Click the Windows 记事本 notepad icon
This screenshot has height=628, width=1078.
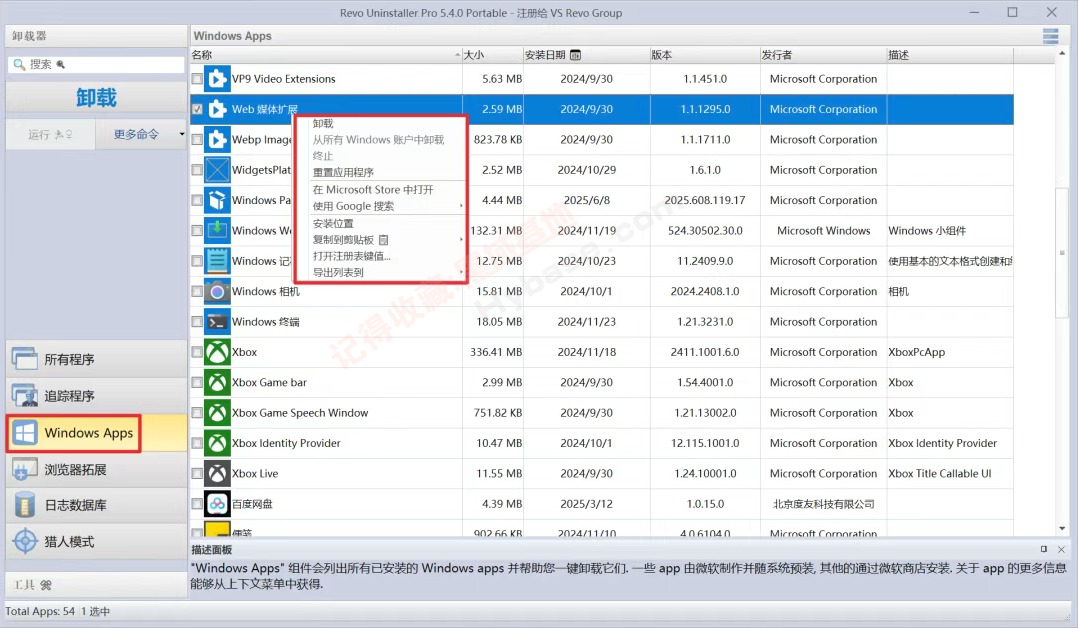pos(217,261)
